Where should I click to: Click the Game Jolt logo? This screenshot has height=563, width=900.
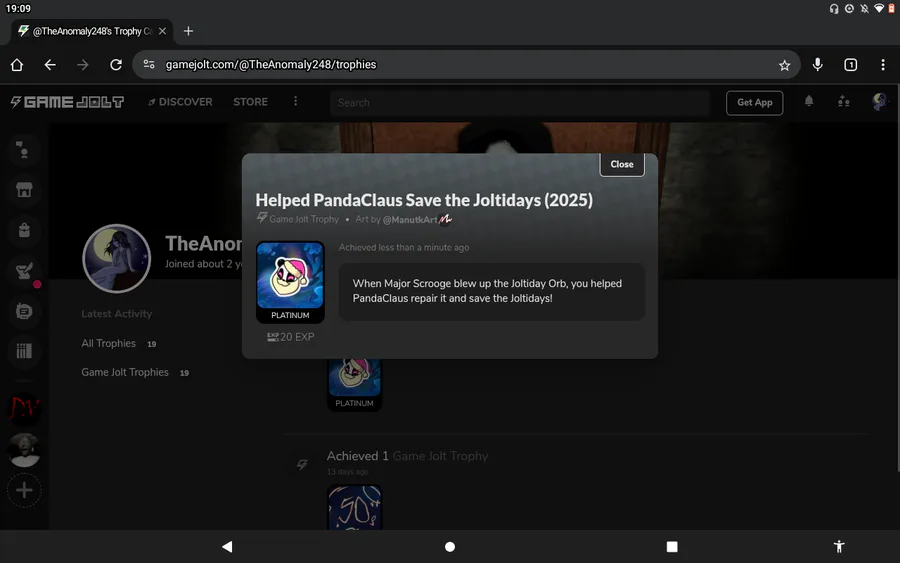(67, 102)
